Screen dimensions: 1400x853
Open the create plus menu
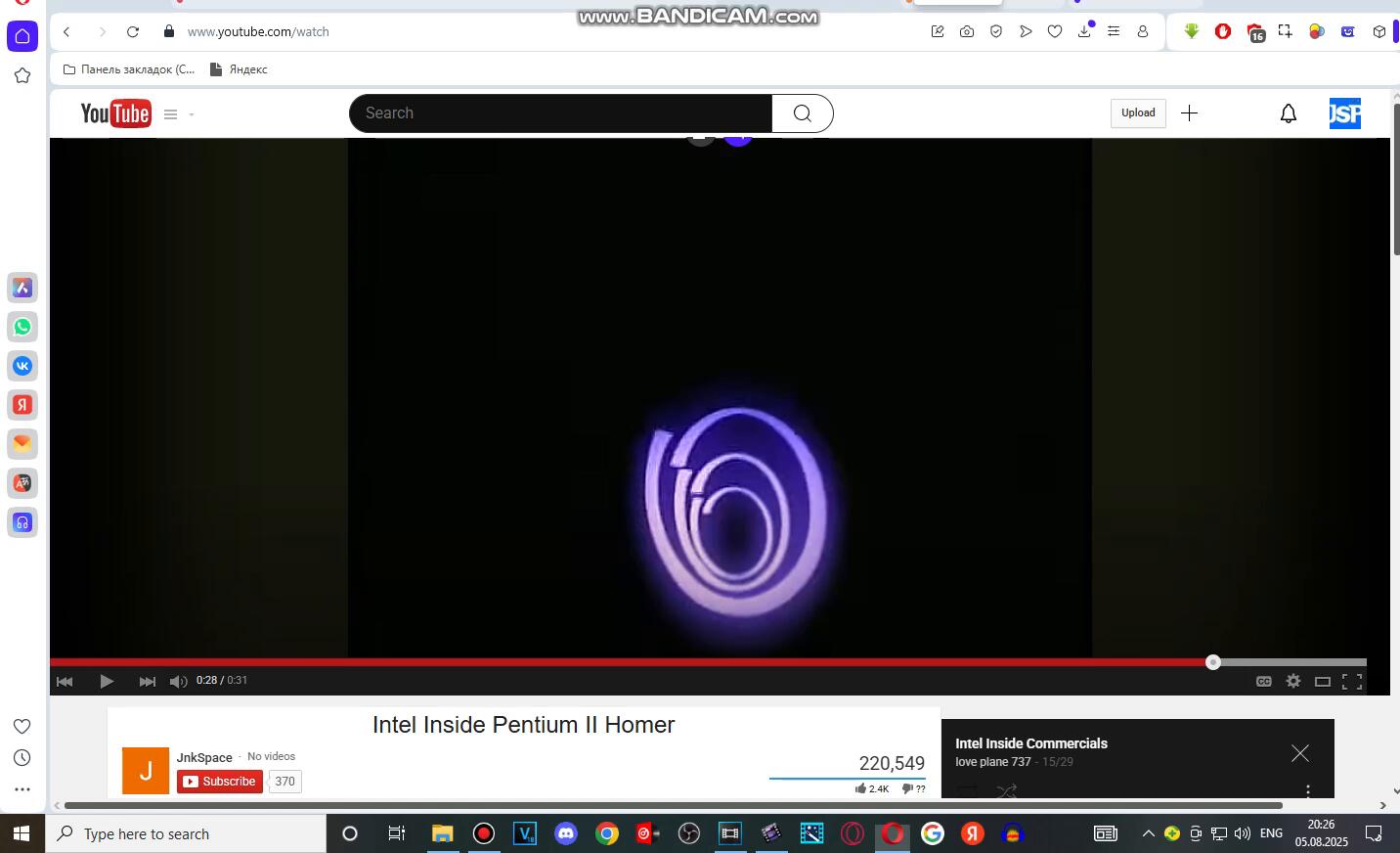(1189, 113)
